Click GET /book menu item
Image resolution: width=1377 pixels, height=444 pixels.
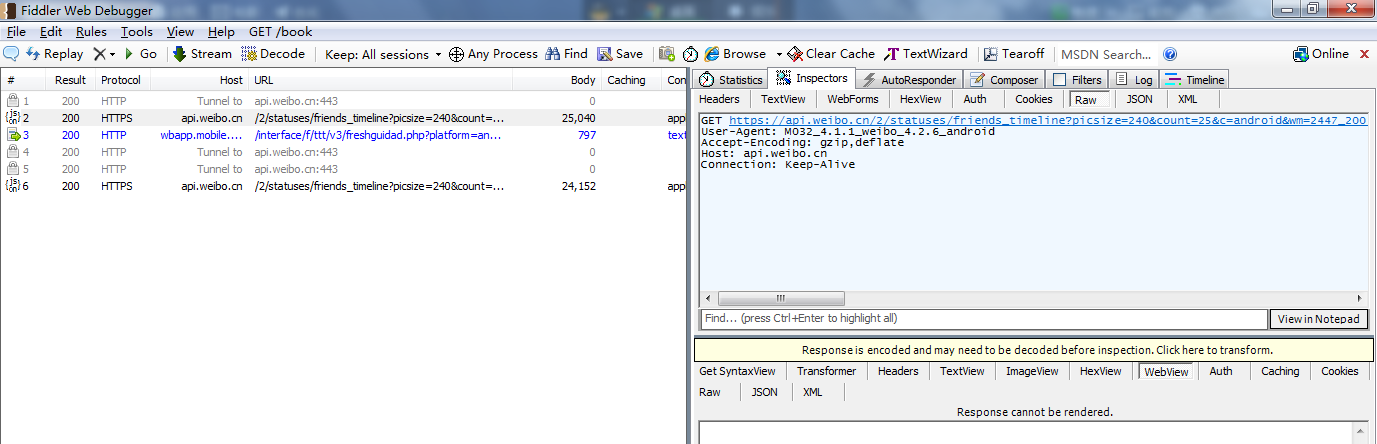pyautogui.click(x=280, y=32)
